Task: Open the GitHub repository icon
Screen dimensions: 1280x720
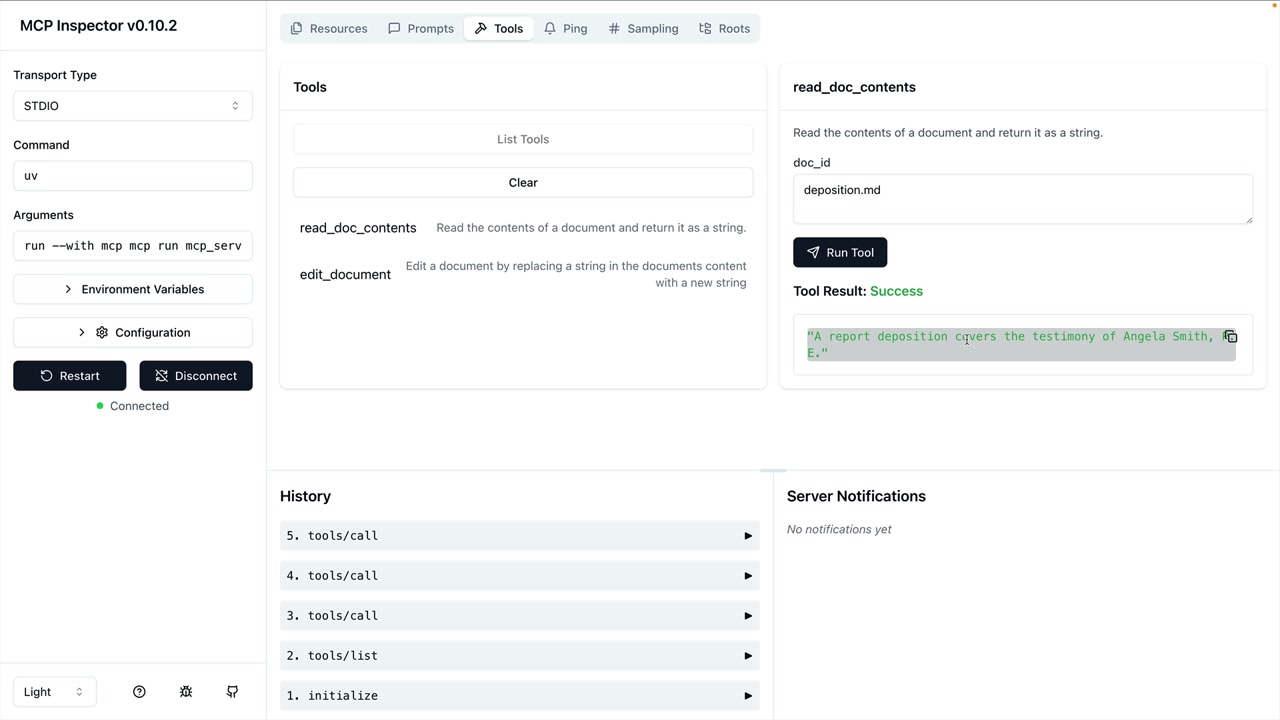Action: click(232, 692)
